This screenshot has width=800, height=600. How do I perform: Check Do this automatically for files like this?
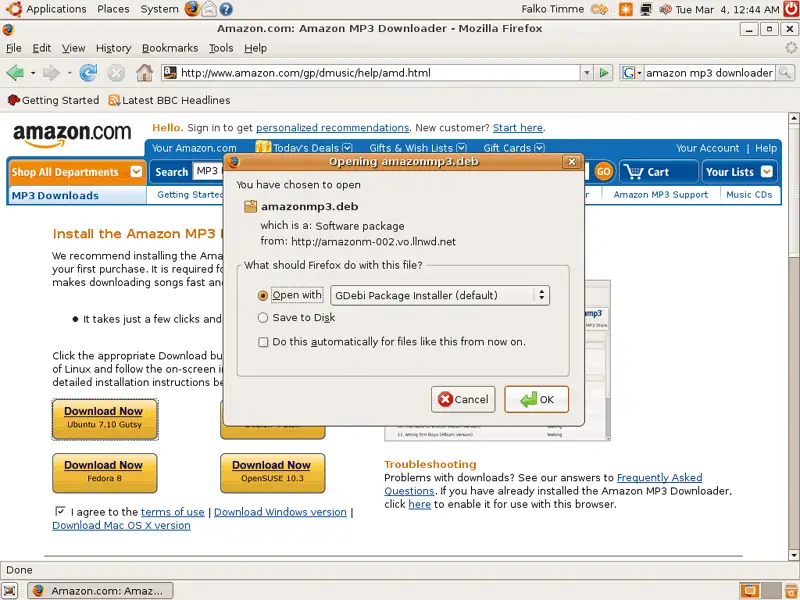[x=263, y=342]
